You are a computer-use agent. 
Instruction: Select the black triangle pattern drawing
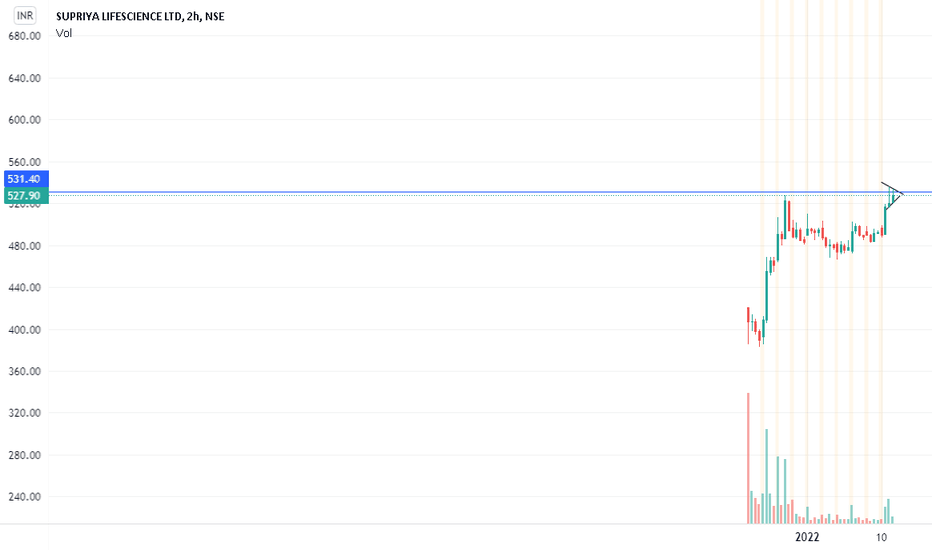(x=892, y=195)
